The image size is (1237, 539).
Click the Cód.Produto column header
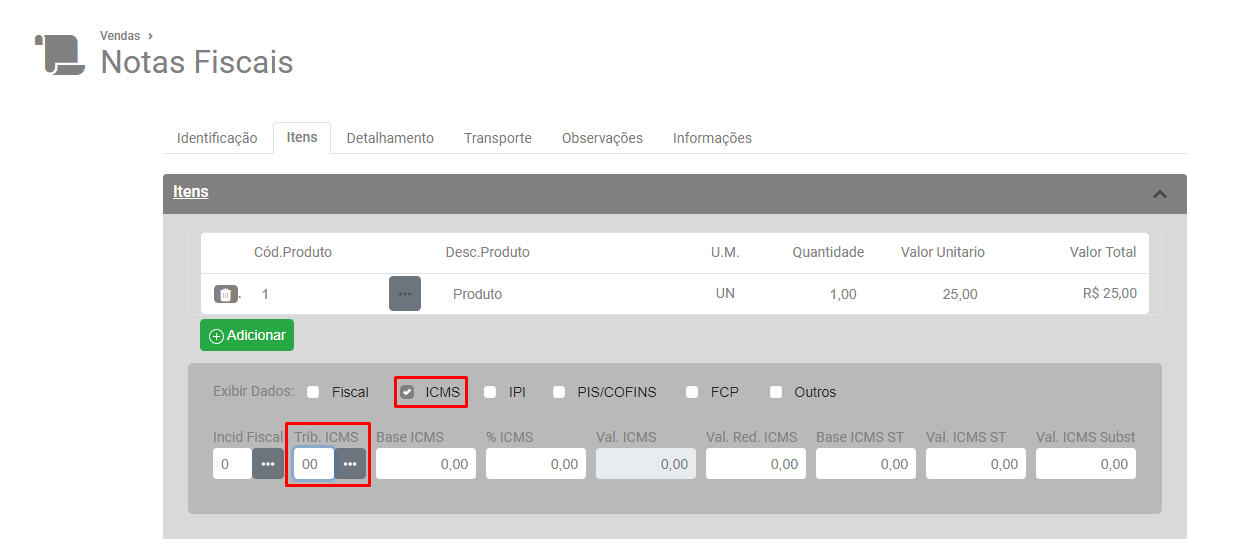coord(293,252)
